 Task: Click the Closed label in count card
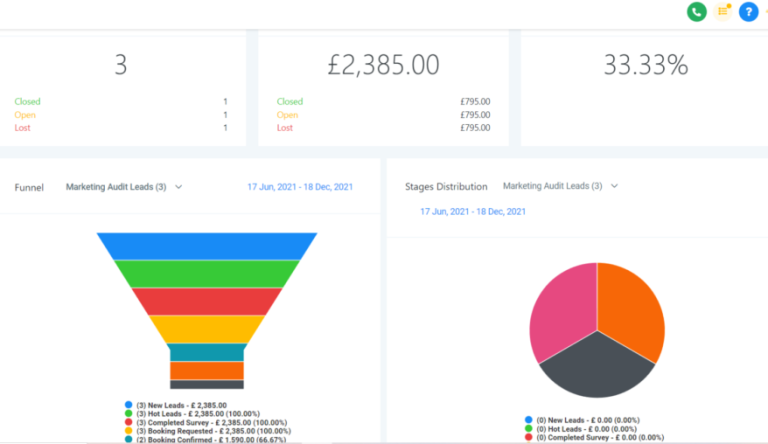pyautogui.click(x=27, y=101)
